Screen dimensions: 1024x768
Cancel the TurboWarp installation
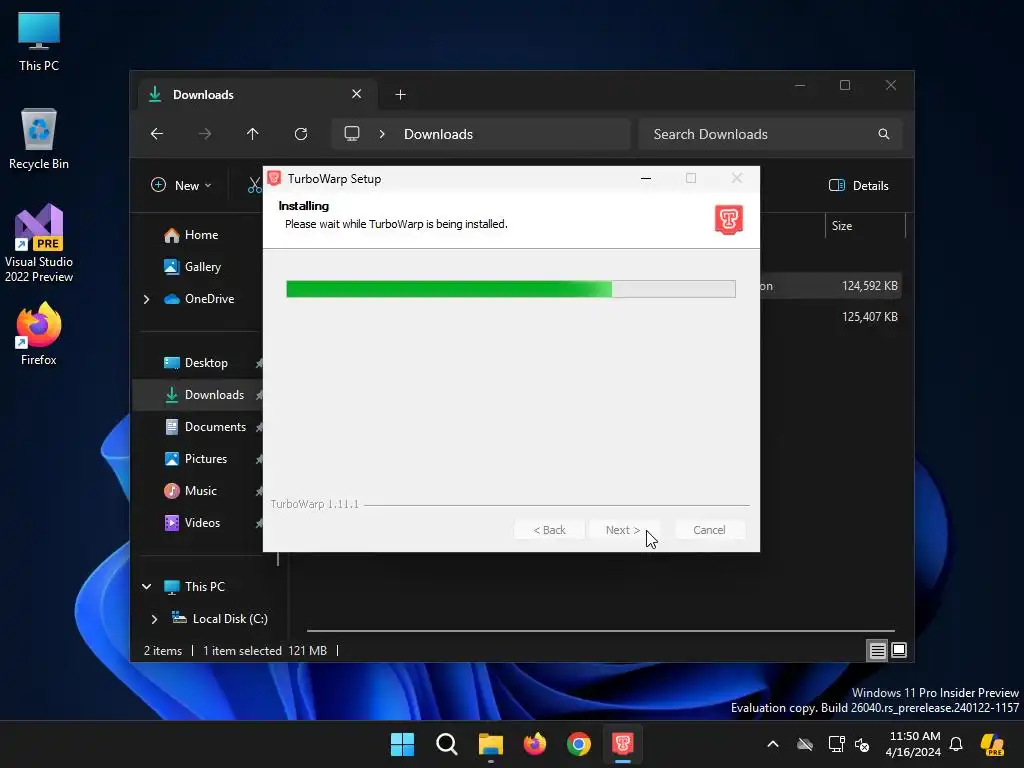point(709,530)
